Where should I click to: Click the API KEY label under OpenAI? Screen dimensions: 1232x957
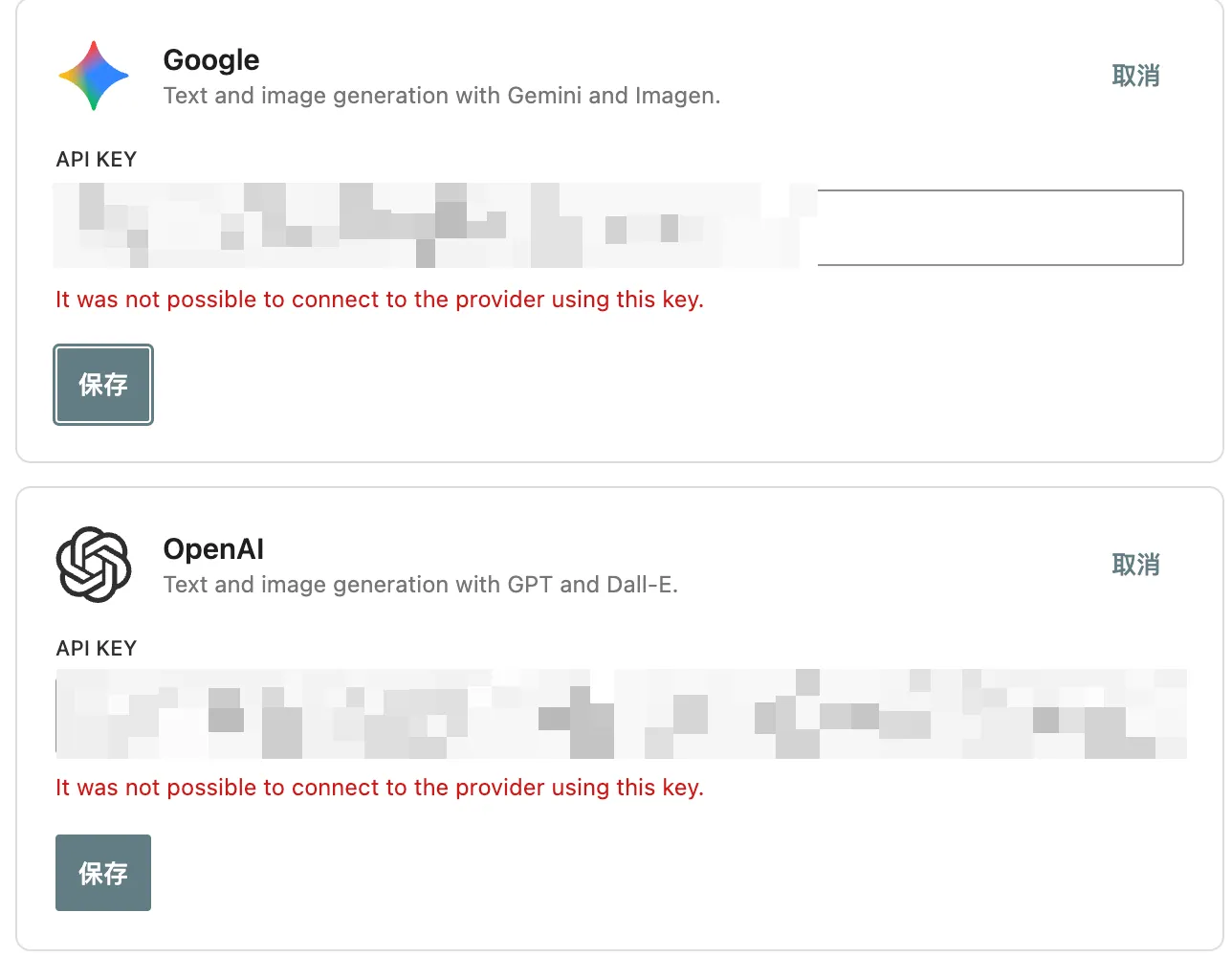coord(97,649)
